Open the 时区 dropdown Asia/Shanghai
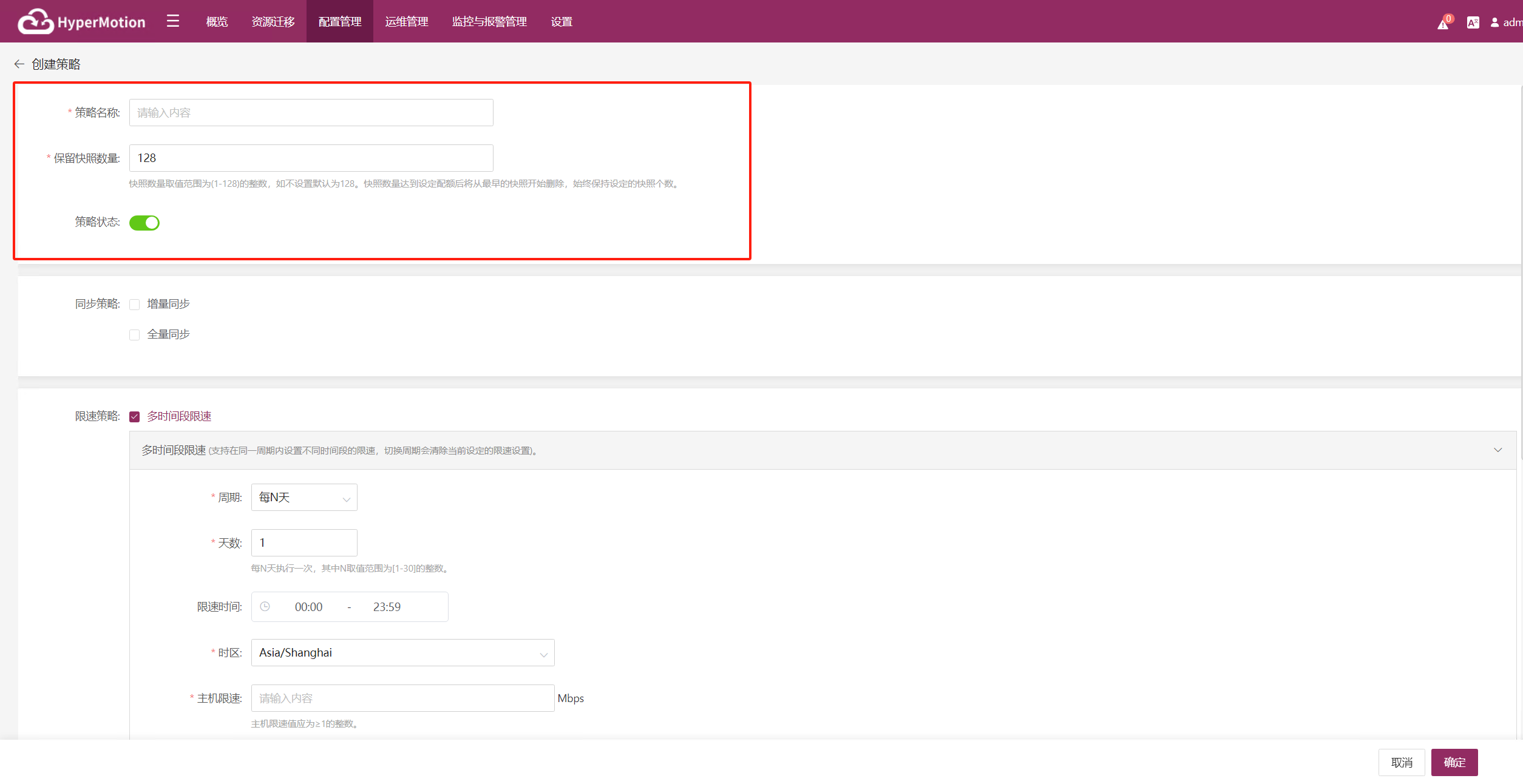This screenshot has height=784, width=1523. (x=403, y=652)
